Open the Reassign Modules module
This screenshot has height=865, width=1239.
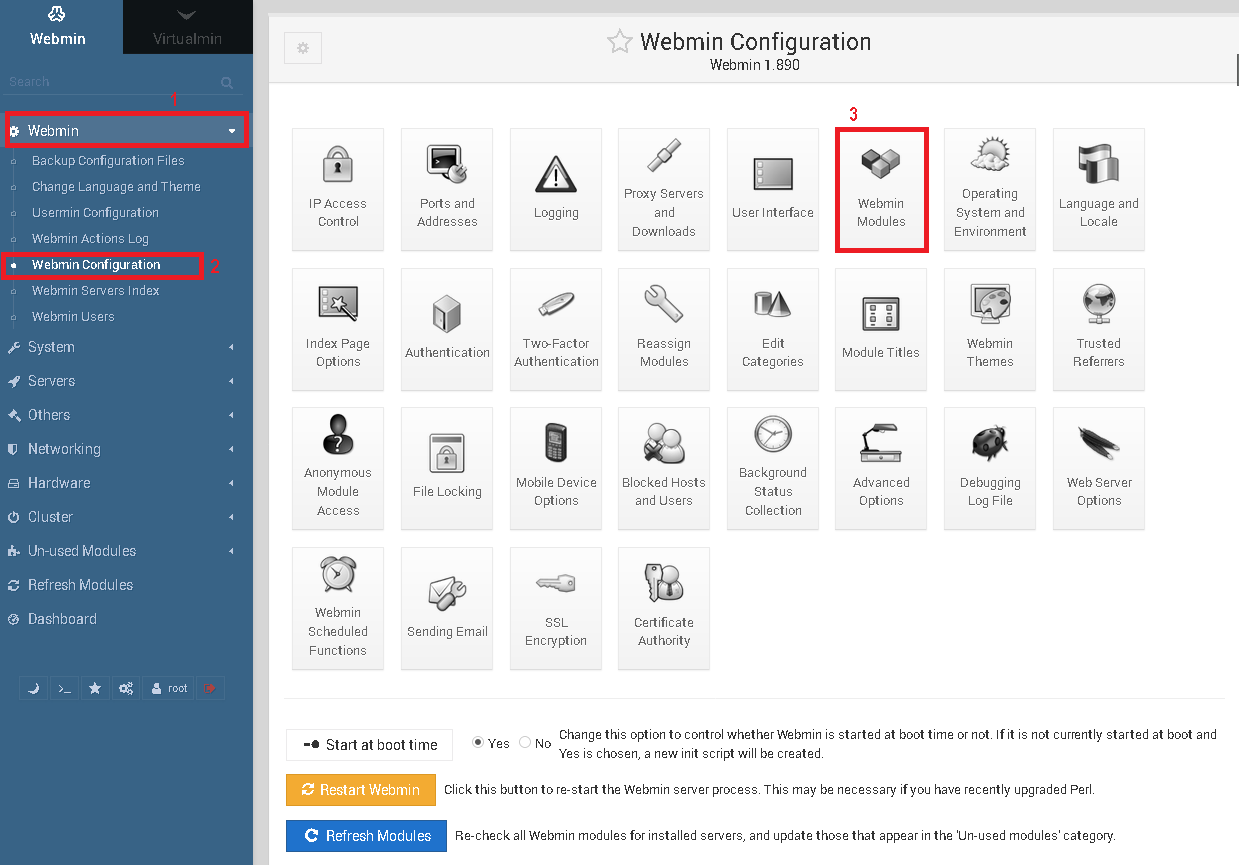pyautogui.click(x=663, y=329)
